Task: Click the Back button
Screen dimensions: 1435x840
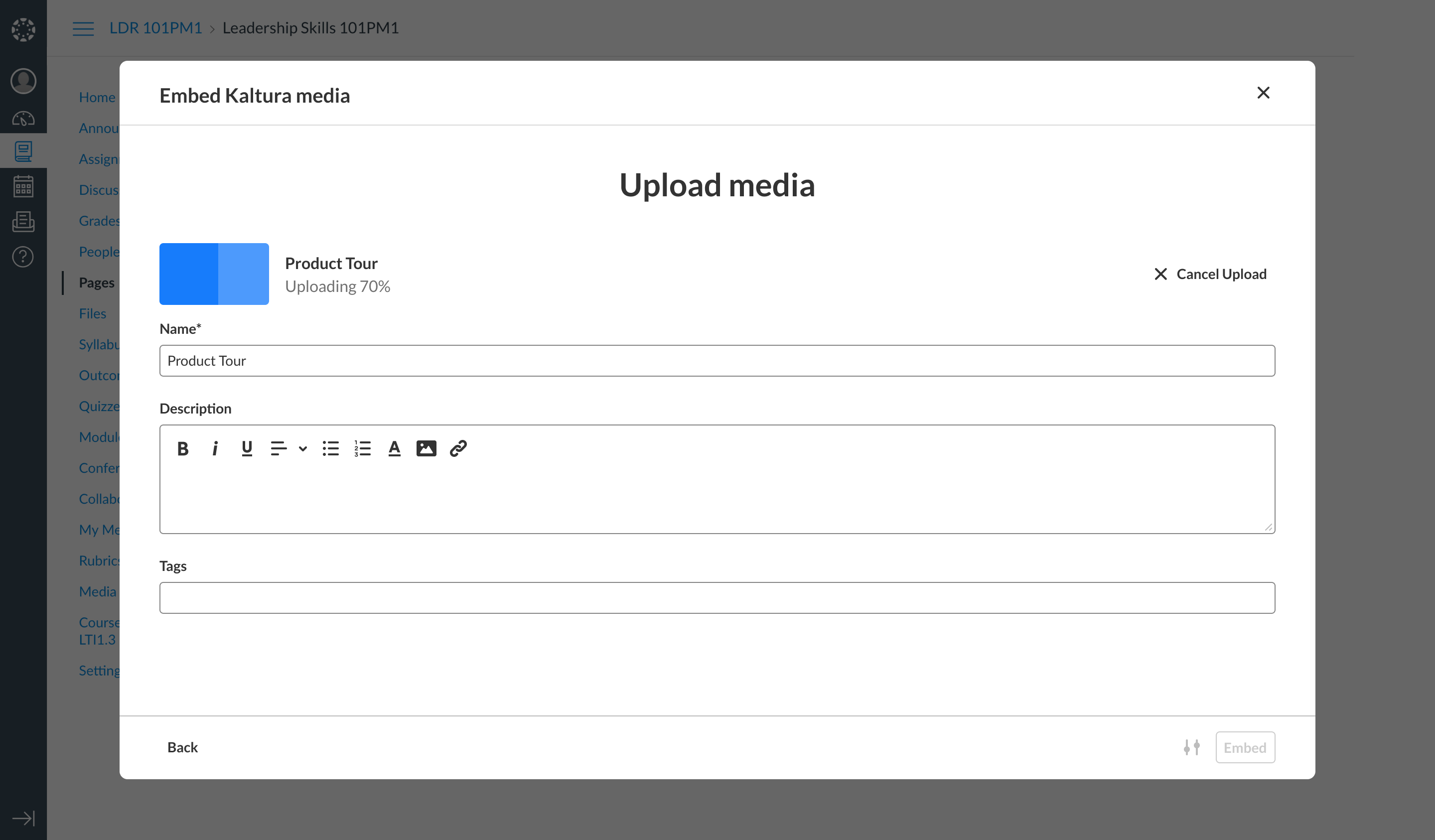Action: (182, 747)
